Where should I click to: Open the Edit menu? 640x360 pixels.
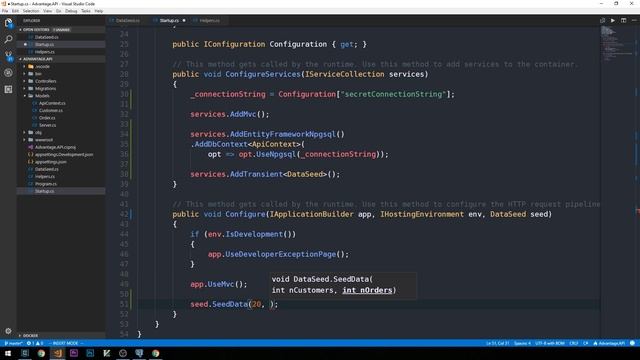15,11
